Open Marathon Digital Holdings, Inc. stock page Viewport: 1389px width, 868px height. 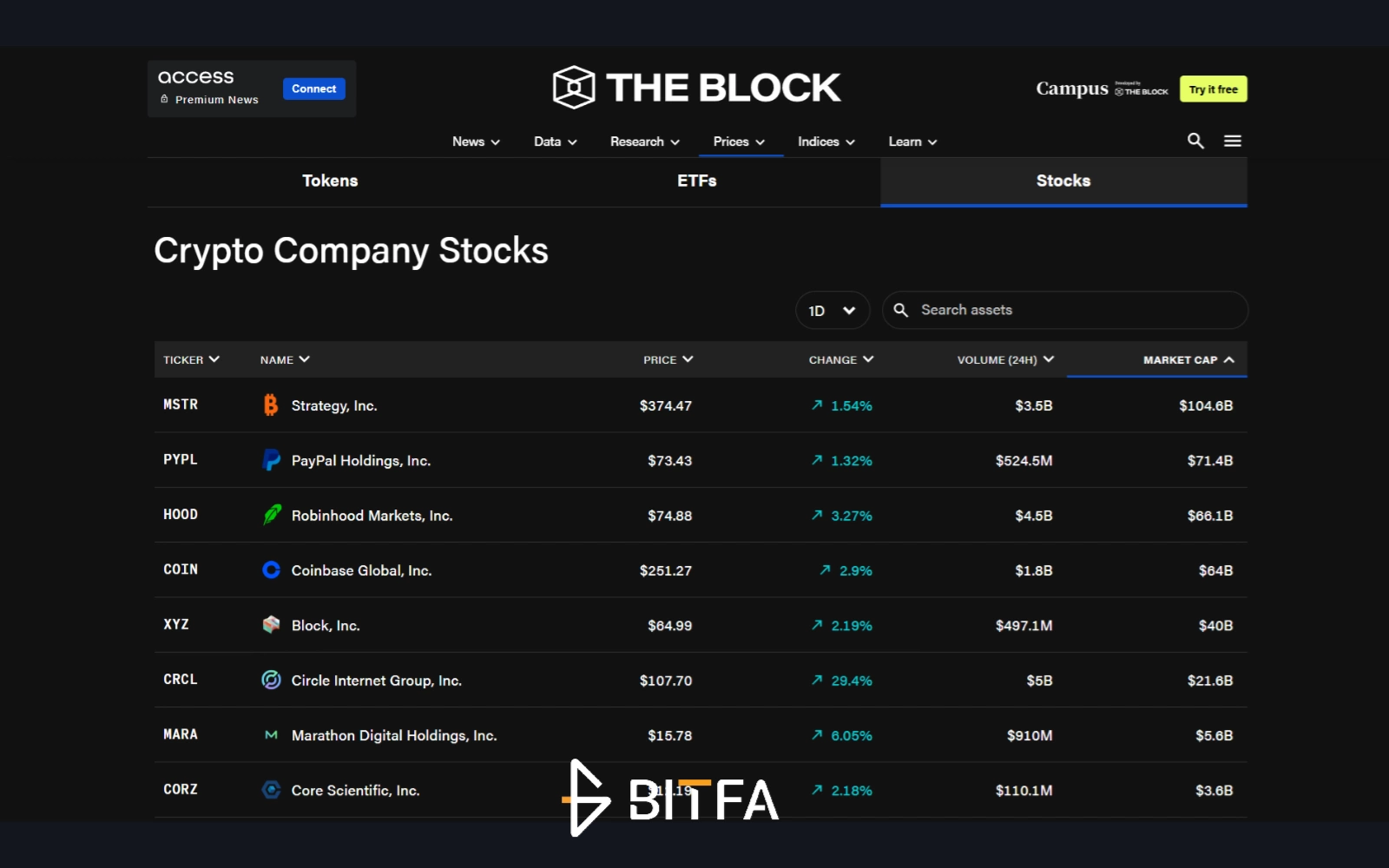point(394,735)
